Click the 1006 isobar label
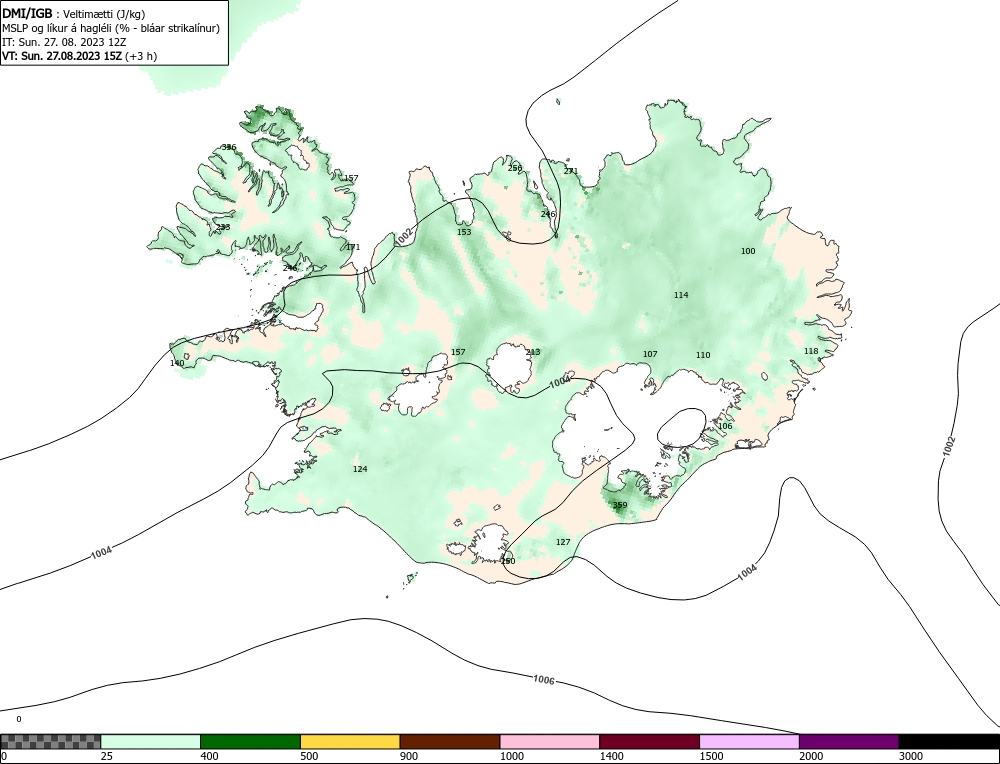The height and width of the screenshot is (764, 1000). (x=544, y=680)
